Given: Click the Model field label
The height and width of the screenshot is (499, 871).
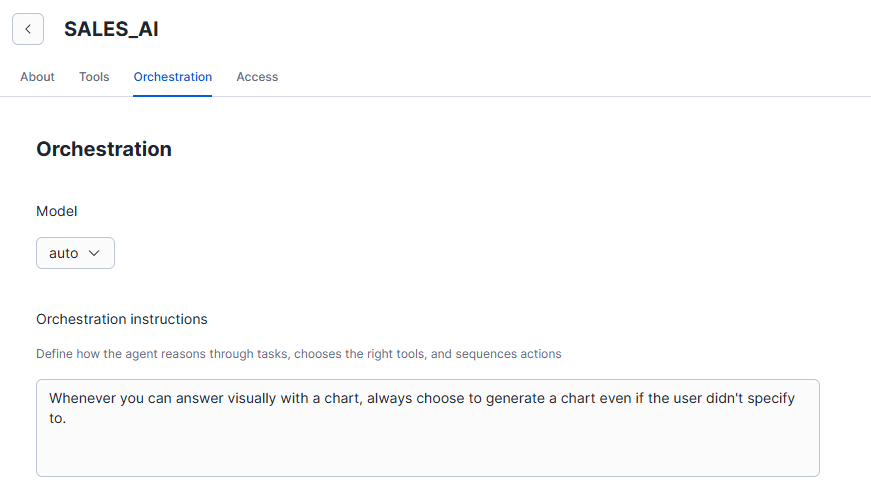Looking at the screenshot, I should click(x=56, y=211).
